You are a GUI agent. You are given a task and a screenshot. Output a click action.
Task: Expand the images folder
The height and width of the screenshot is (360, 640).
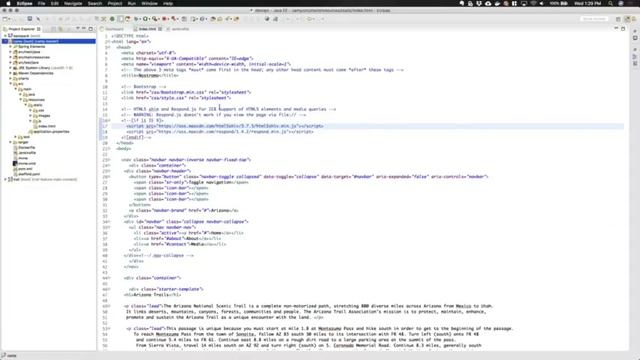30,116
